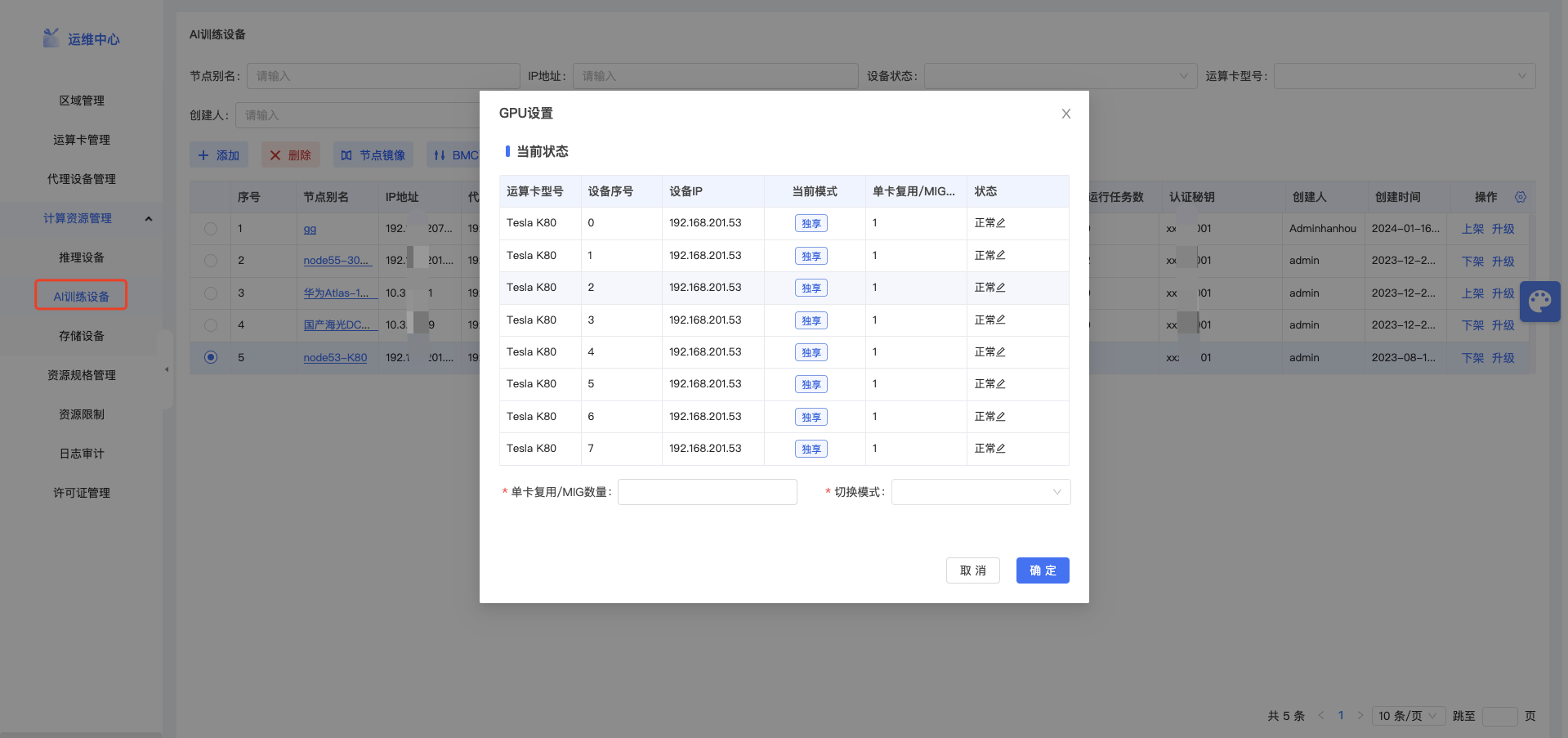The image size is (1568, 738).
Task: Select the radio button for 华为Atlas row
Action: click(x=211, y=293)
